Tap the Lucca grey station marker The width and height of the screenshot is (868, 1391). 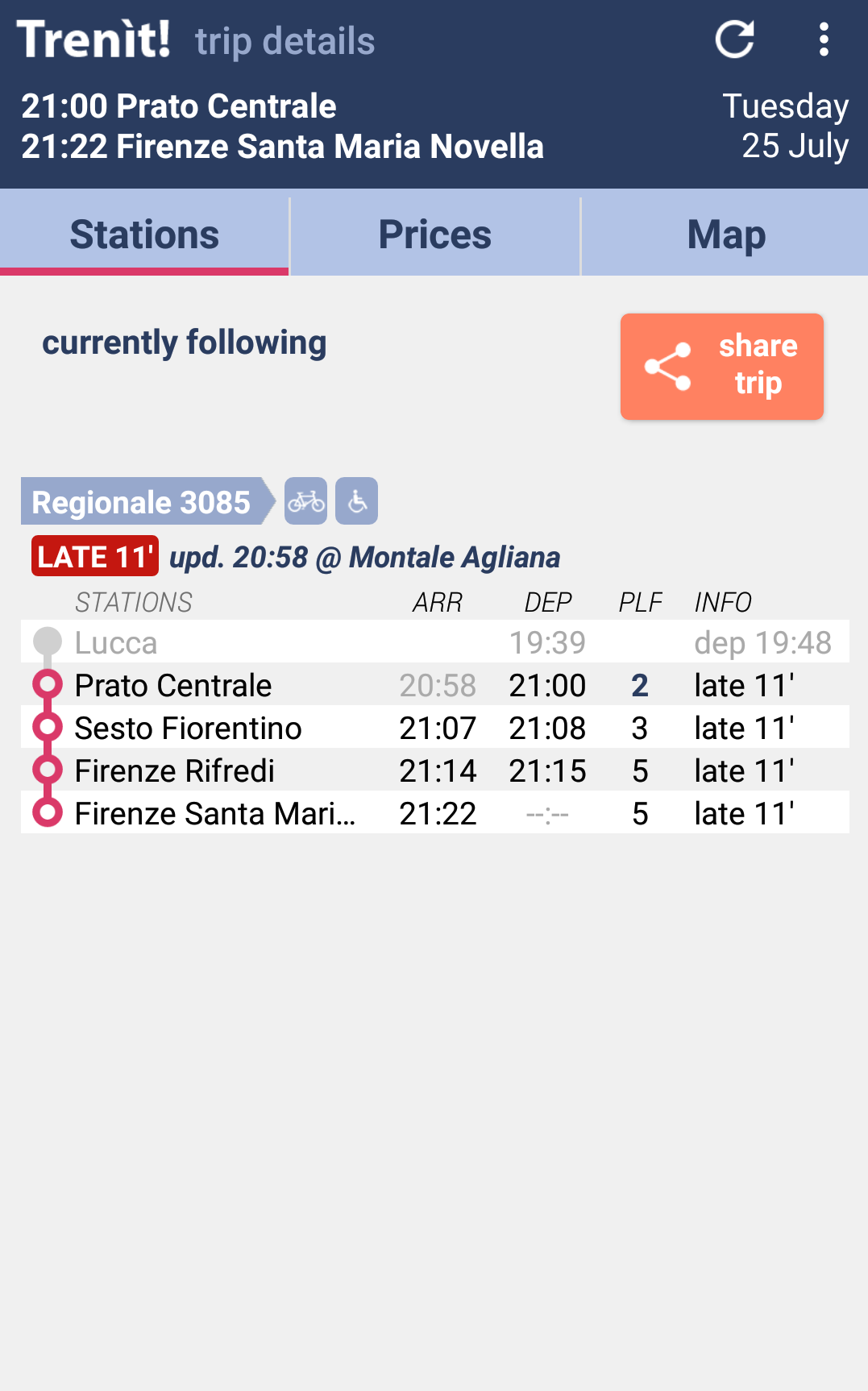(48, 642)
